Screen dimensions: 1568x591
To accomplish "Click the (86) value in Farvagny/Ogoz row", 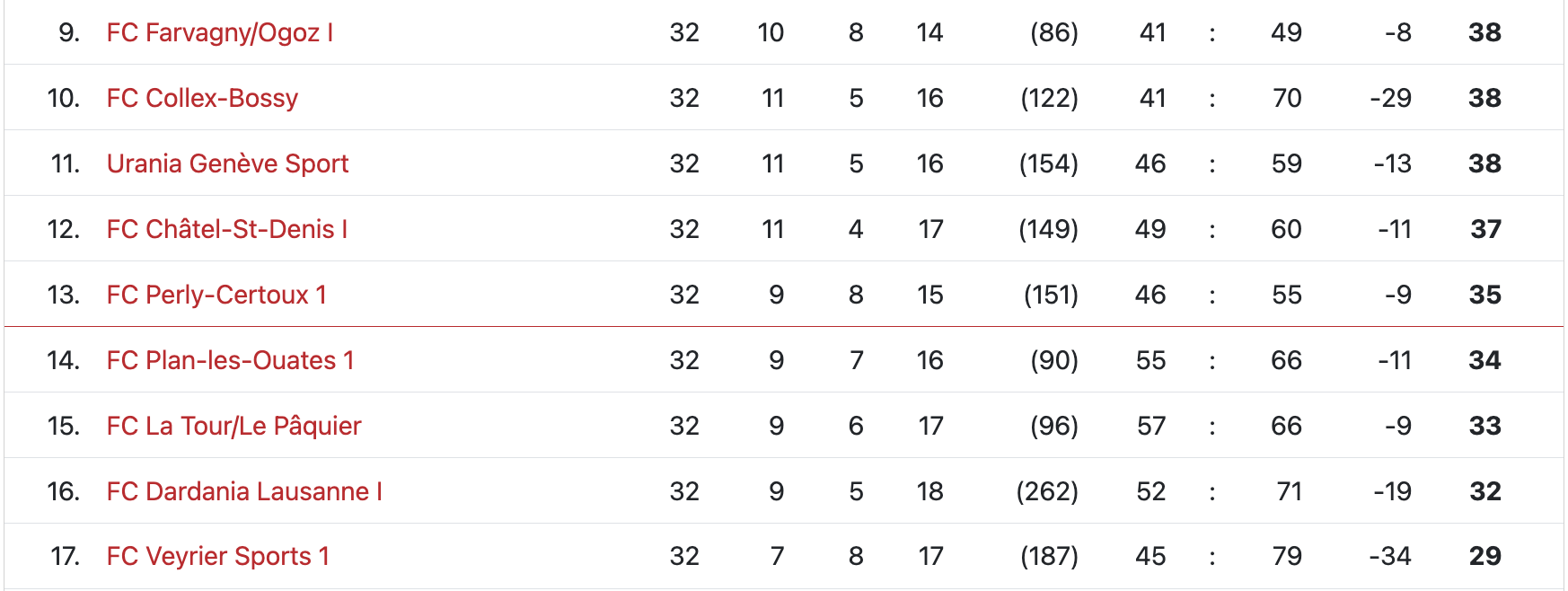I will (x=1053, y=33).
